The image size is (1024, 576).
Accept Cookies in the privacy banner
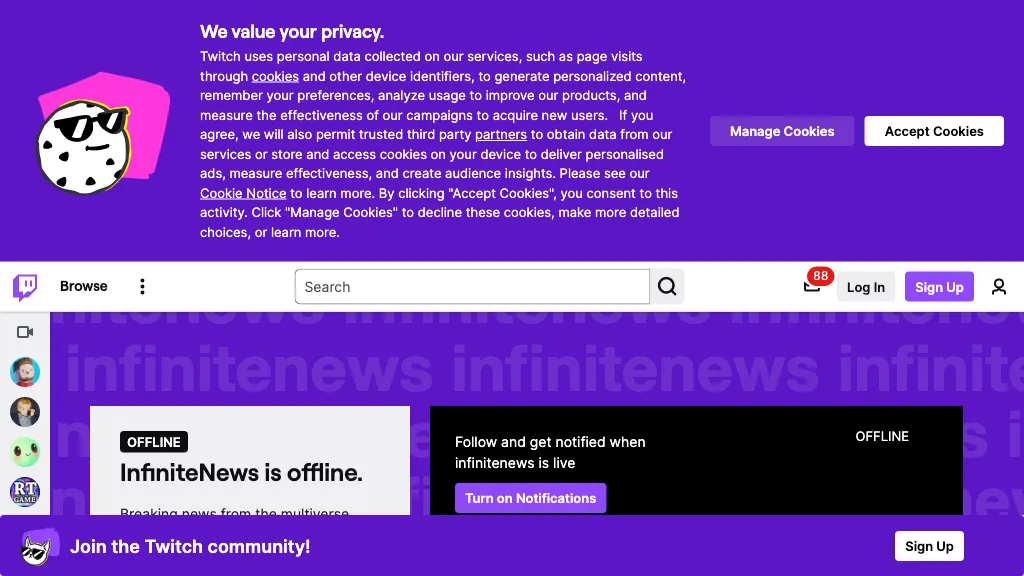pos(934,131)
